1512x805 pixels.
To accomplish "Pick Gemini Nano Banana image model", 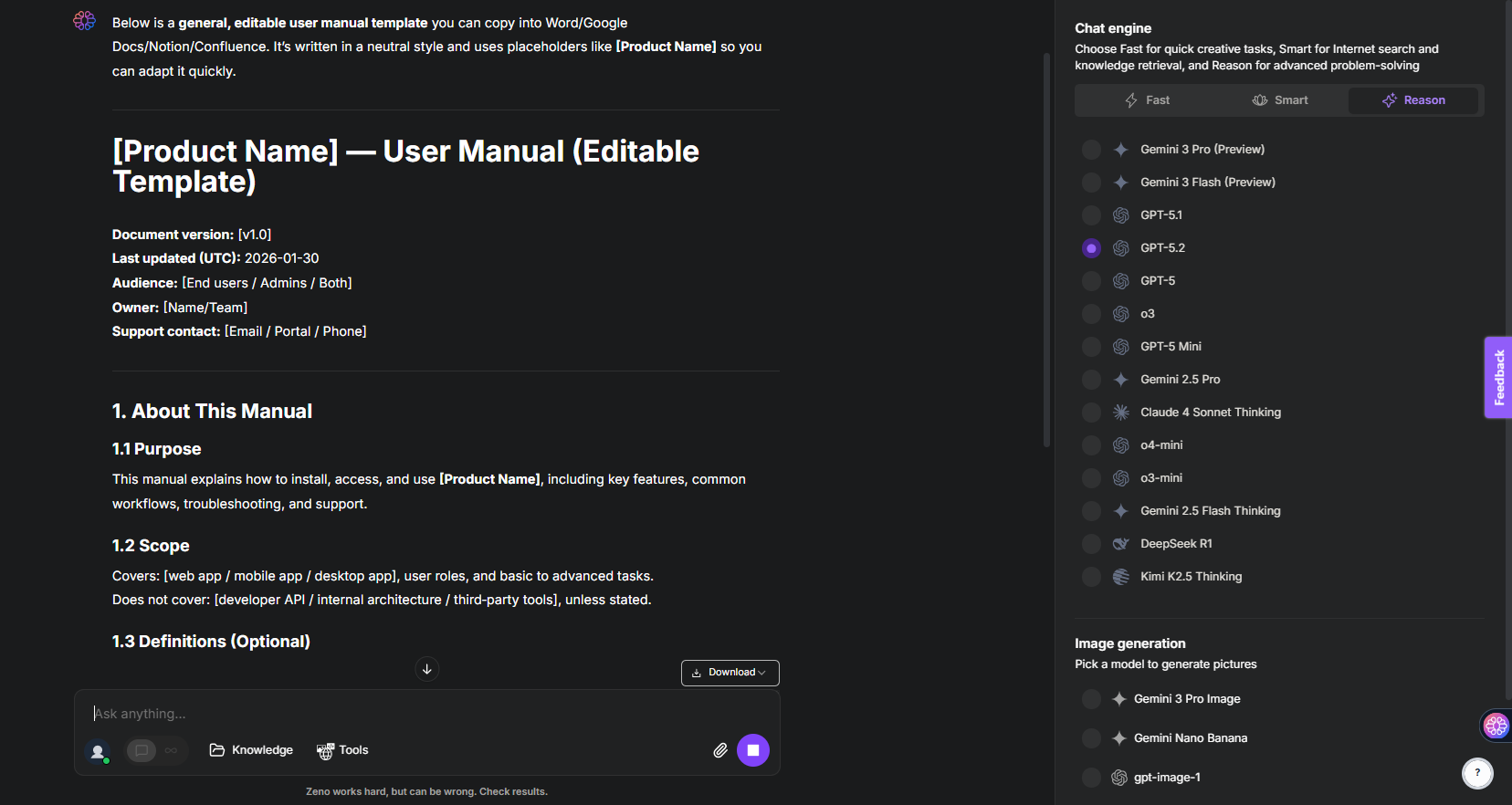I will tap(1091, 738).
